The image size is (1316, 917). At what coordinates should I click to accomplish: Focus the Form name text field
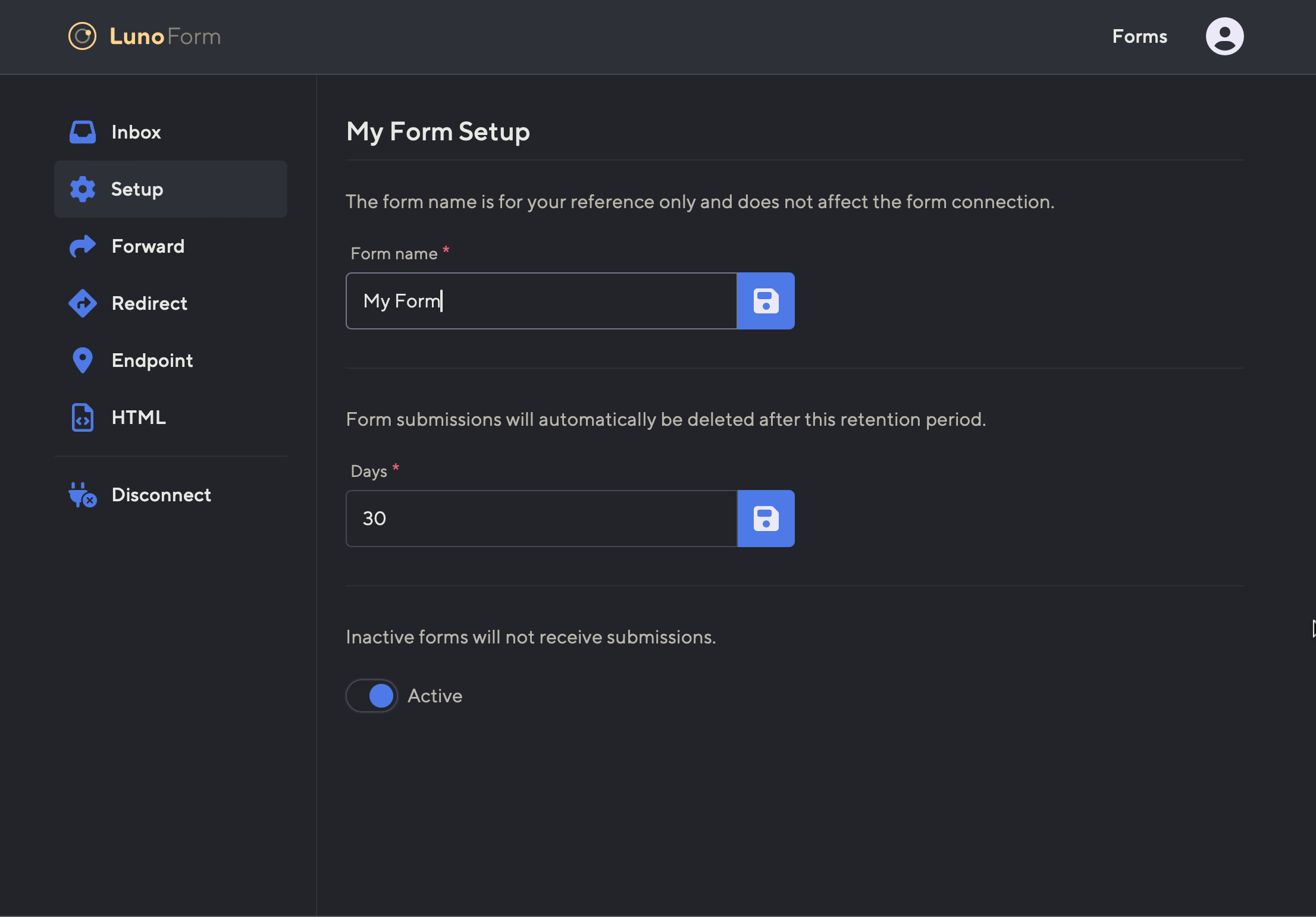click(x=541, y=301)
